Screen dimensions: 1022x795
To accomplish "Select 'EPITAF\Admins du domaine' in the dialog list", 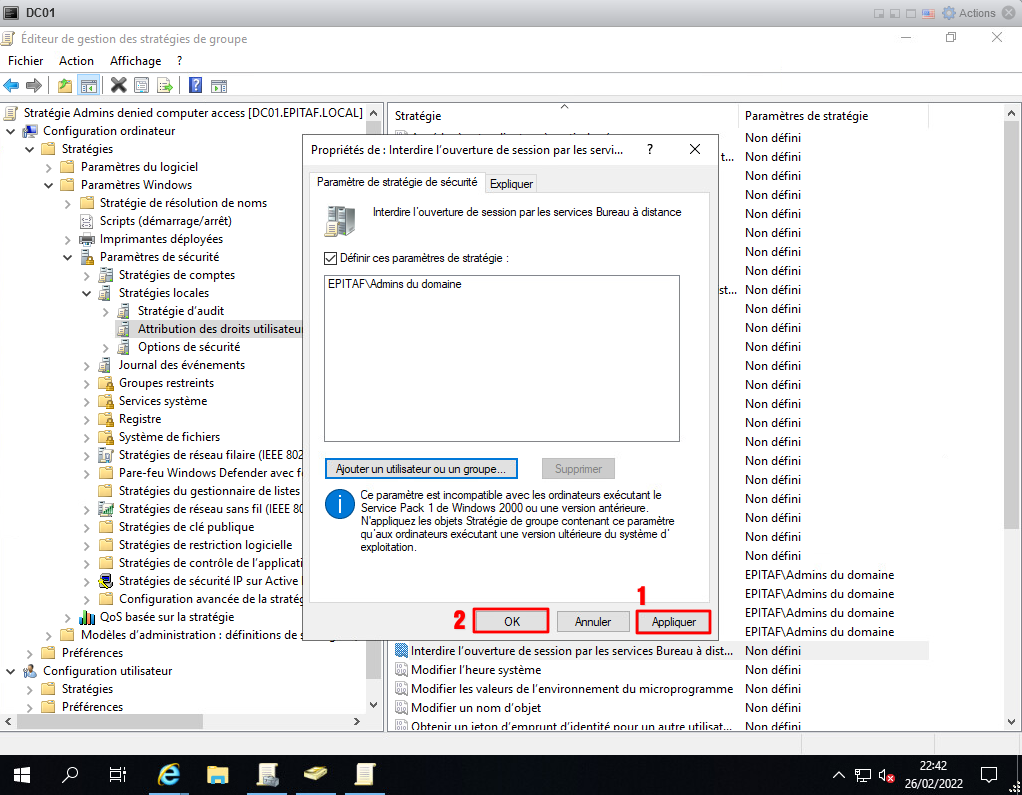I will (x=394, y=284).
